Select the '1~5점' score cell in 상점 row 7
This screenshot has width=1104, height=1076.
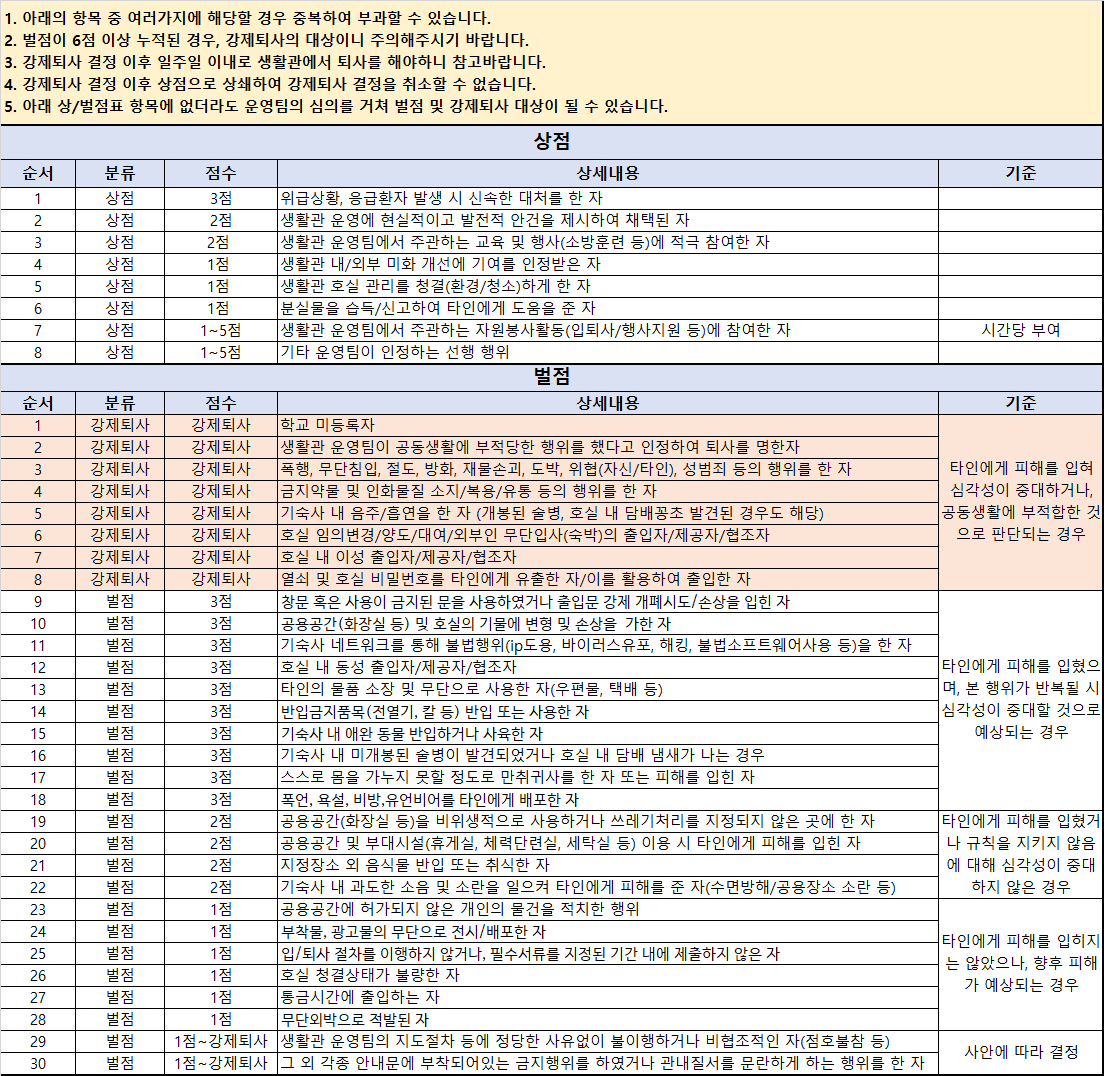[220, 330]
